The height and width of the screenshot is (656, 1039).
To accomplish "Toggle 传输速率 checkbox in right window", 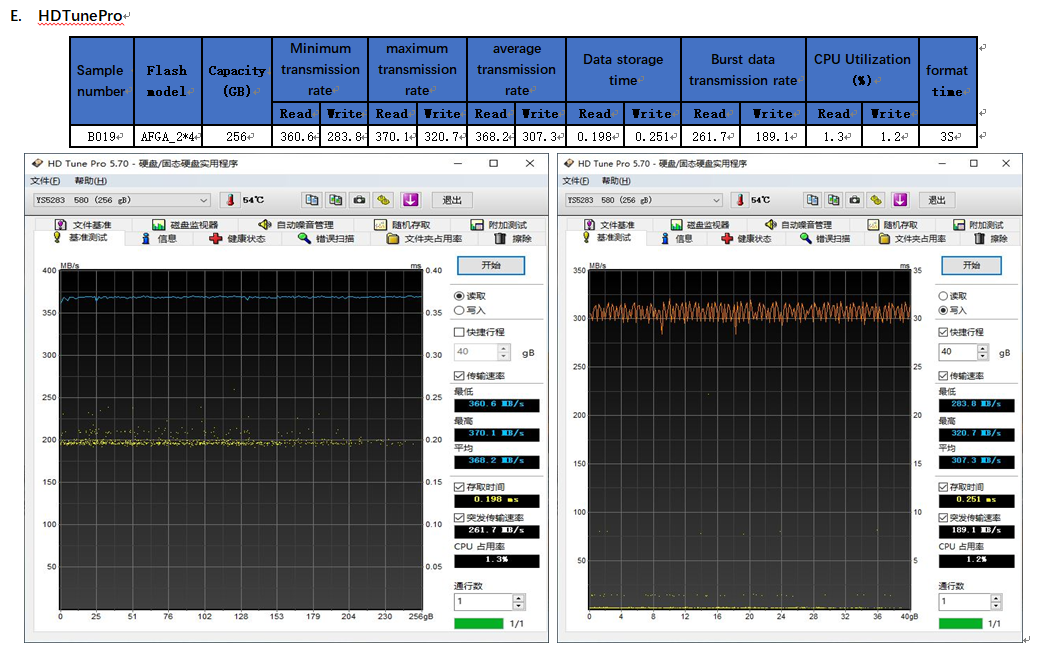I will 943,376.
